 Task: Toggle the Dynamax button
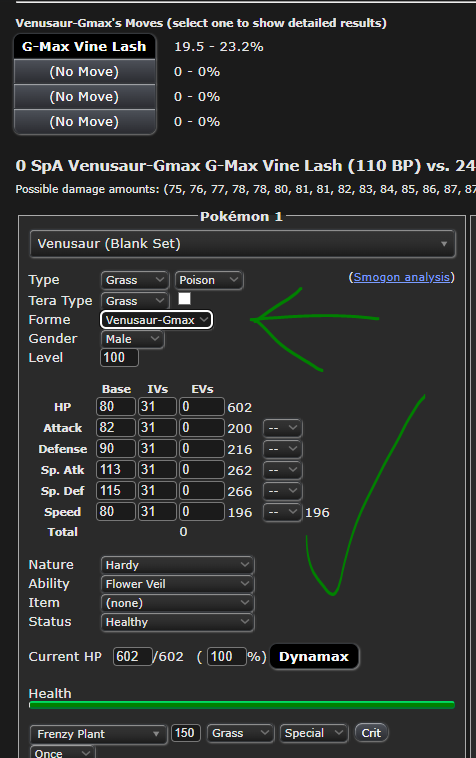click(x=314, y=656)
